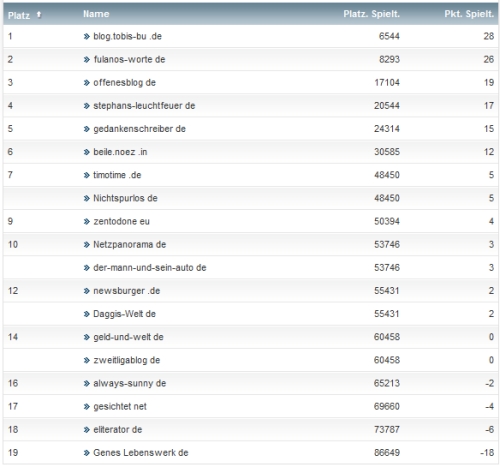Open eliterator de link
This screenshot has width=500, height=467.
tap(118, 429)
